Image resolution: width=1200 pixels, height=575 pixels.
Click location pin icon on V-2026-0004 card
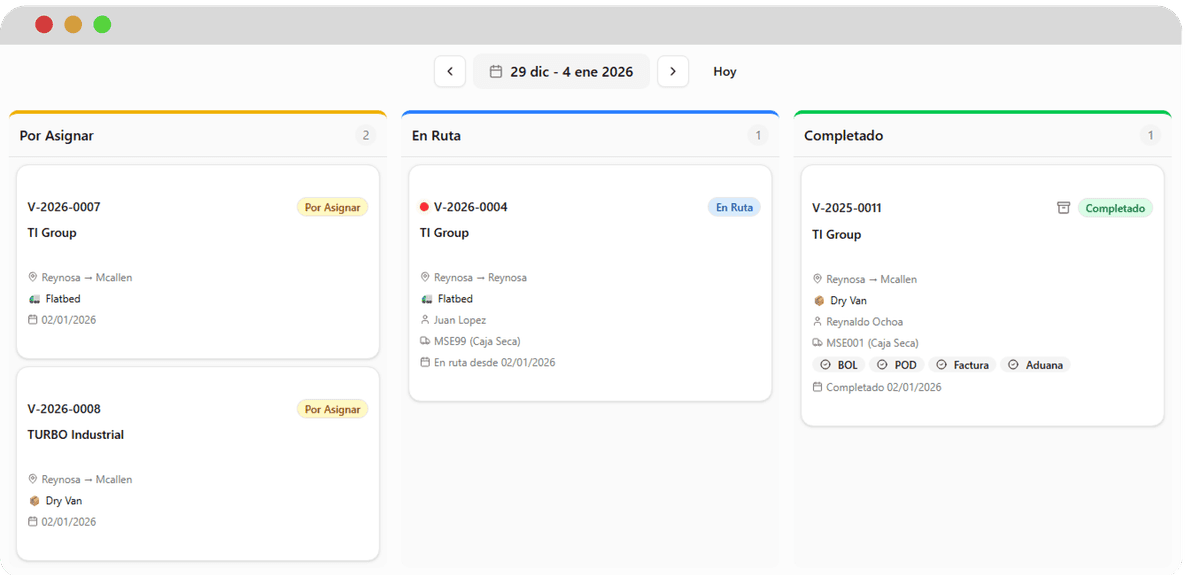425,278
